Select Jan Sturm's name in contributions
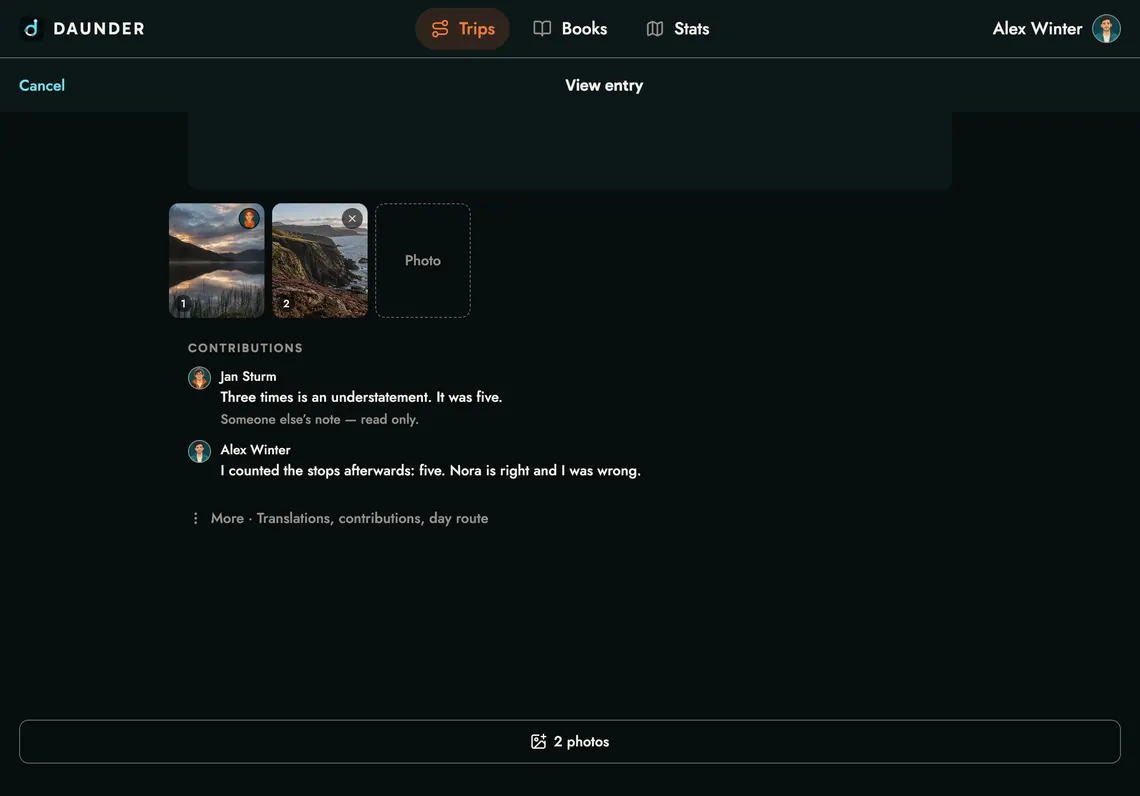This screenshot has width=1140, height=796. pos(248,377)
